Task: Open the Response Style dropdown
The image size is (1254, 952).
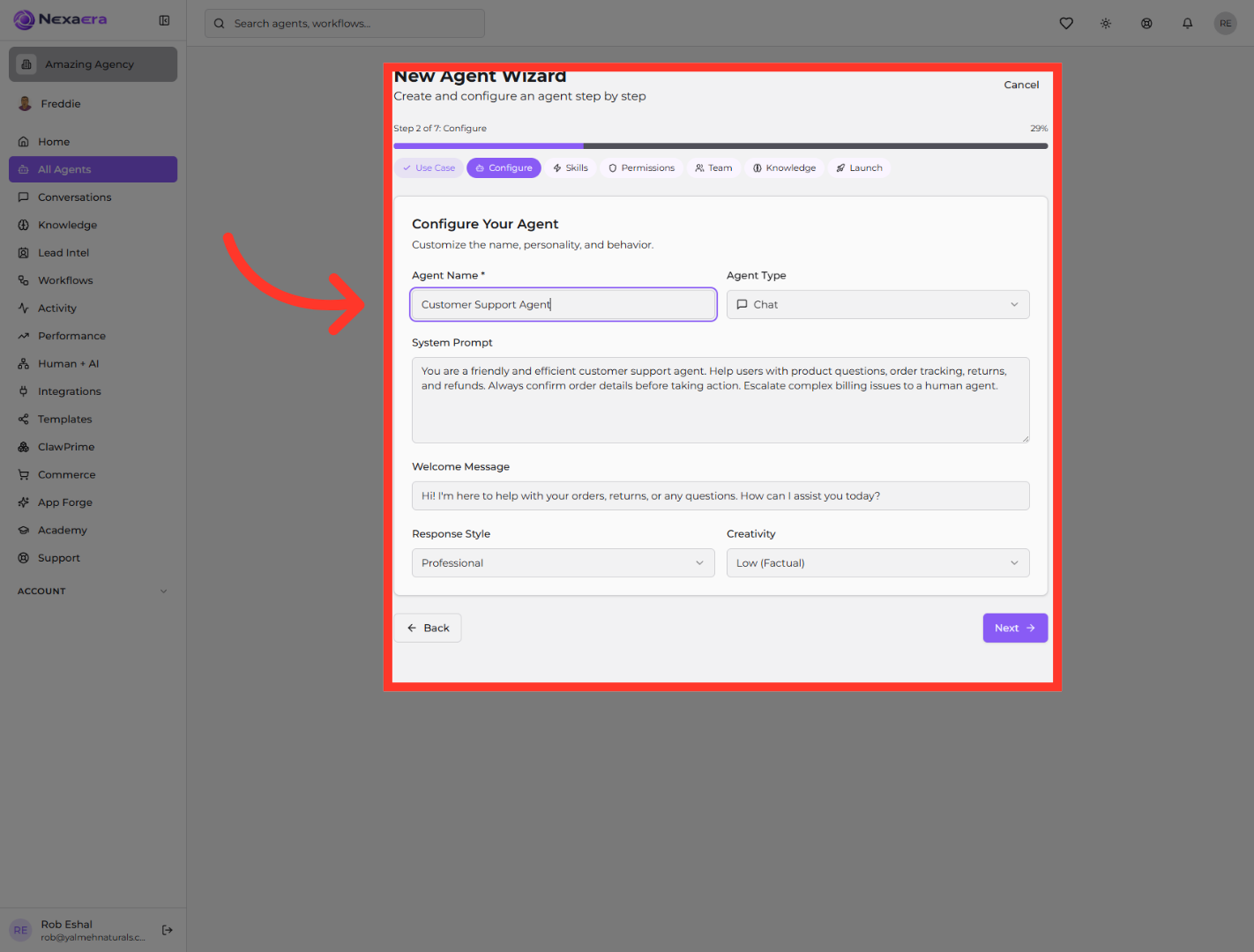Action: (563, 563)
